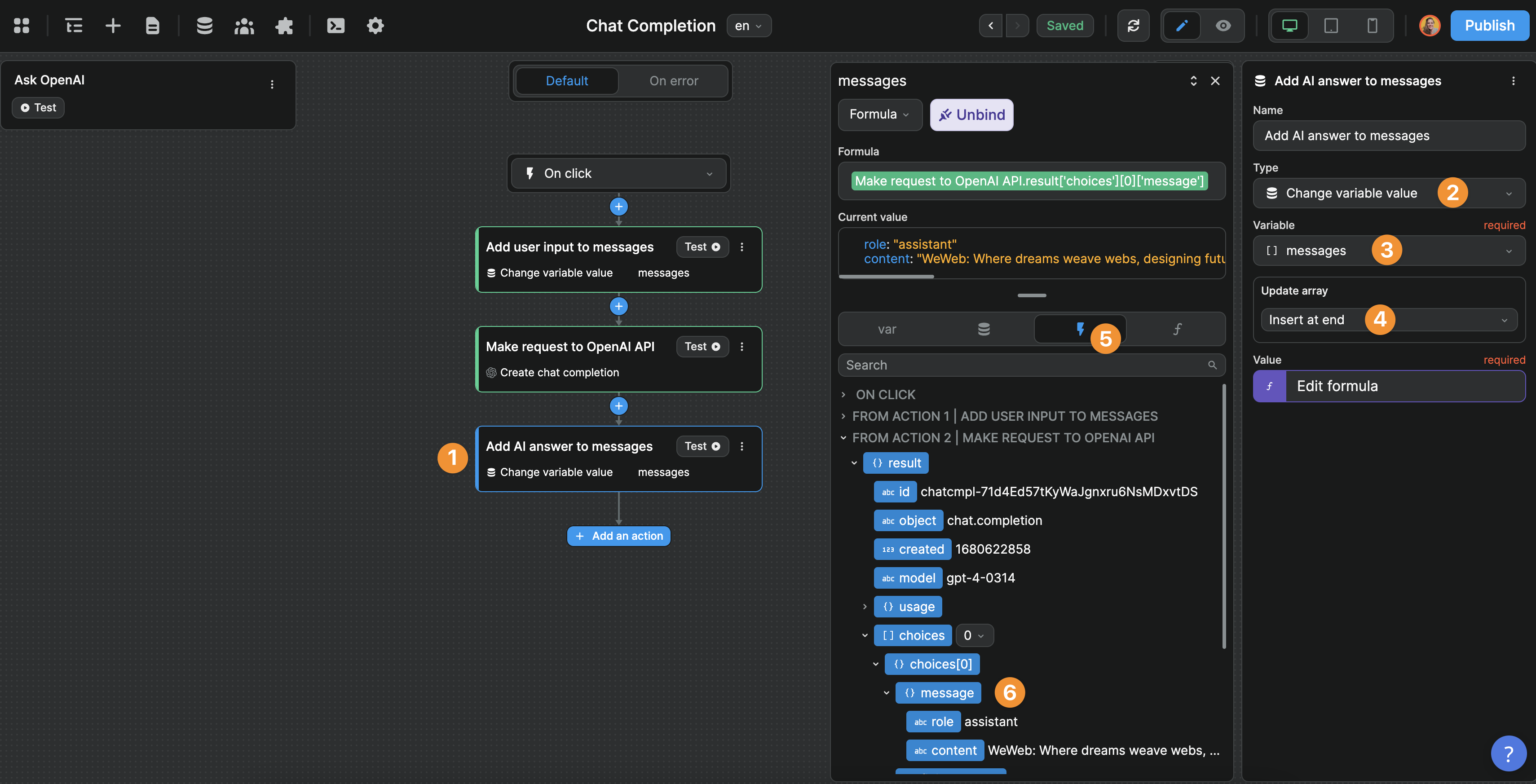Open the developer terminal icon
The image size is (1536, 784).
(x=335, y=26)
